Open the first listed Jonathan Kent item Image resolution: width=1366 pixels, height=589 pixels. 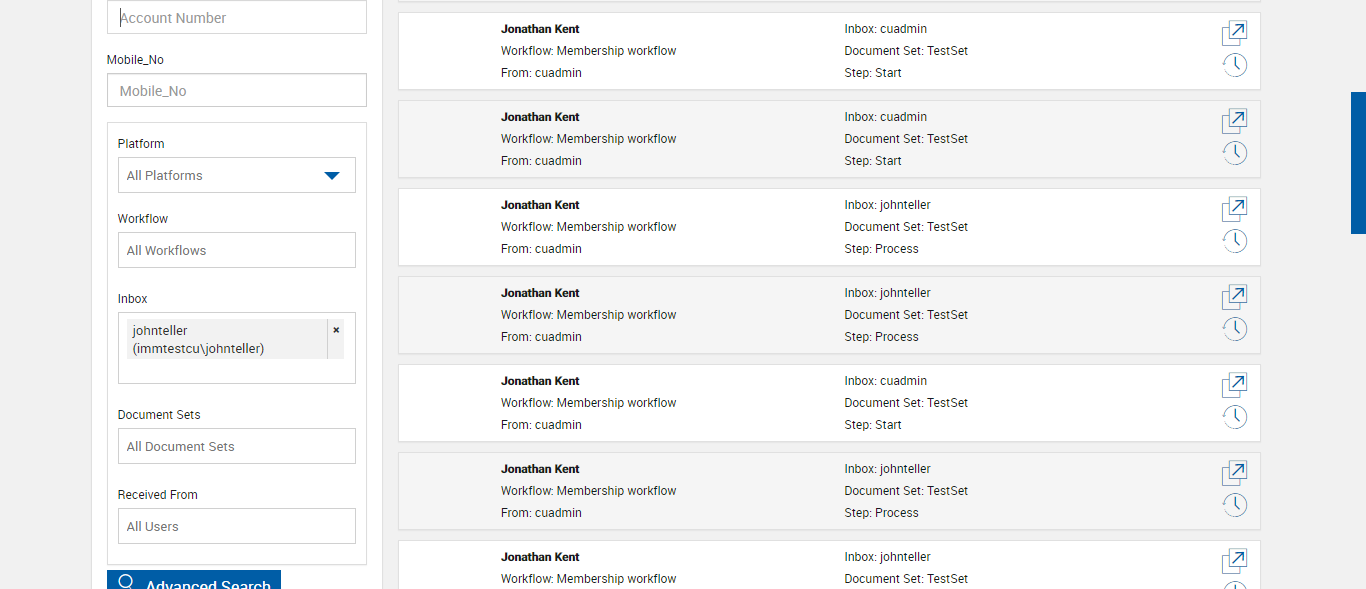point(1234,33)
